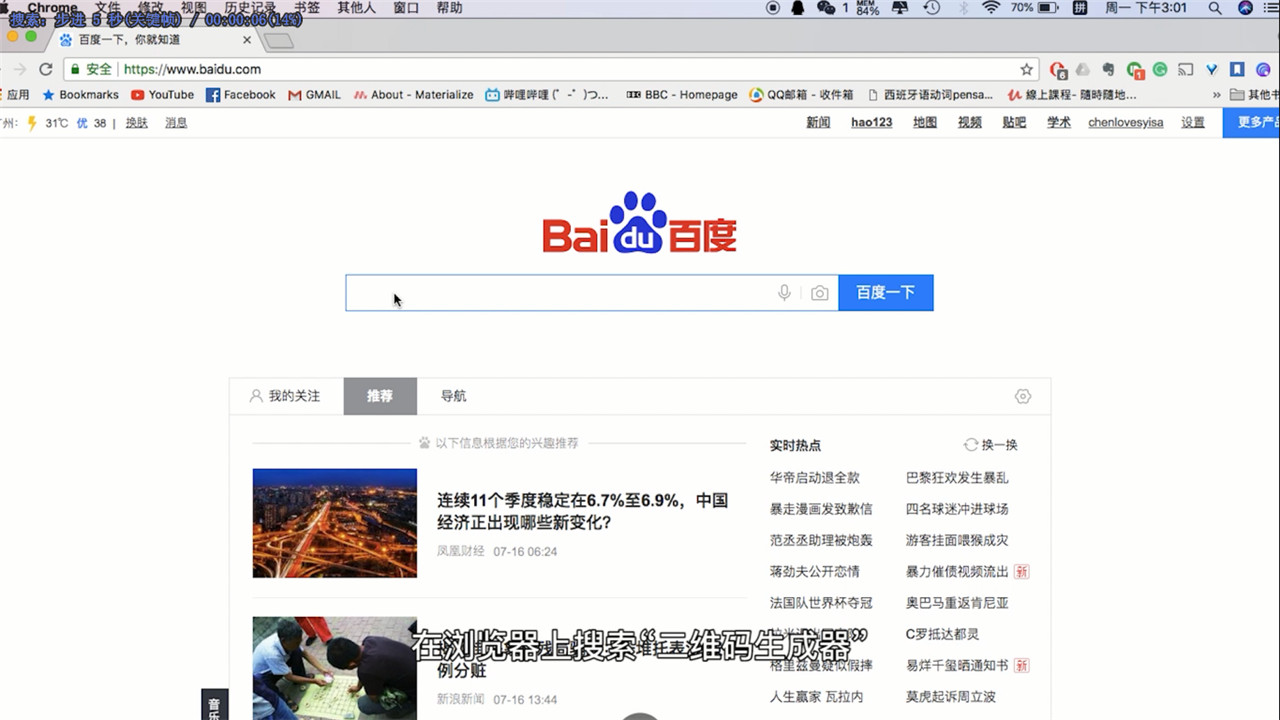Click the microphone voice search icon
Screen dimensions: 1280x720
coord(784,293)
